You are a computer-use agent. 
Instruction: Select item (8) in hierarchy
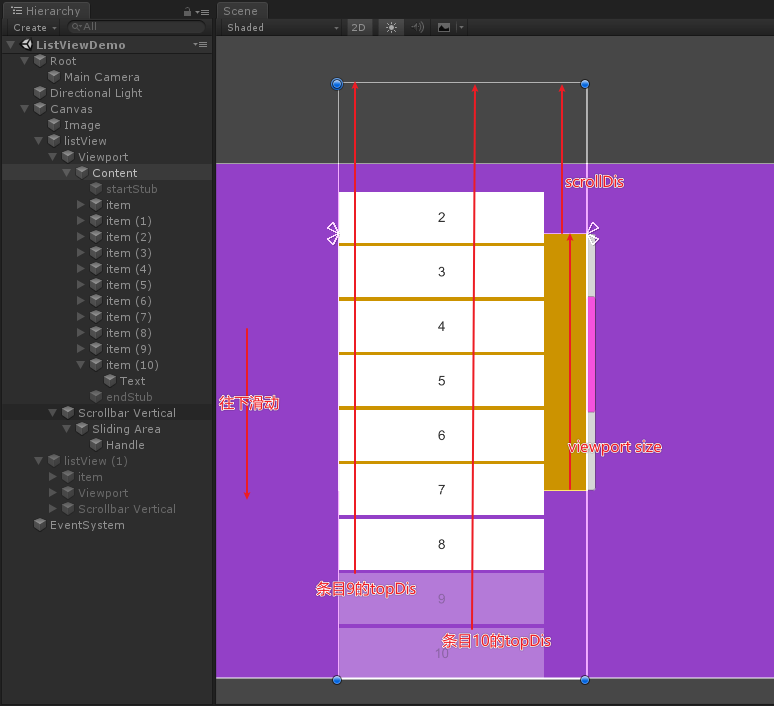(128, 333)
